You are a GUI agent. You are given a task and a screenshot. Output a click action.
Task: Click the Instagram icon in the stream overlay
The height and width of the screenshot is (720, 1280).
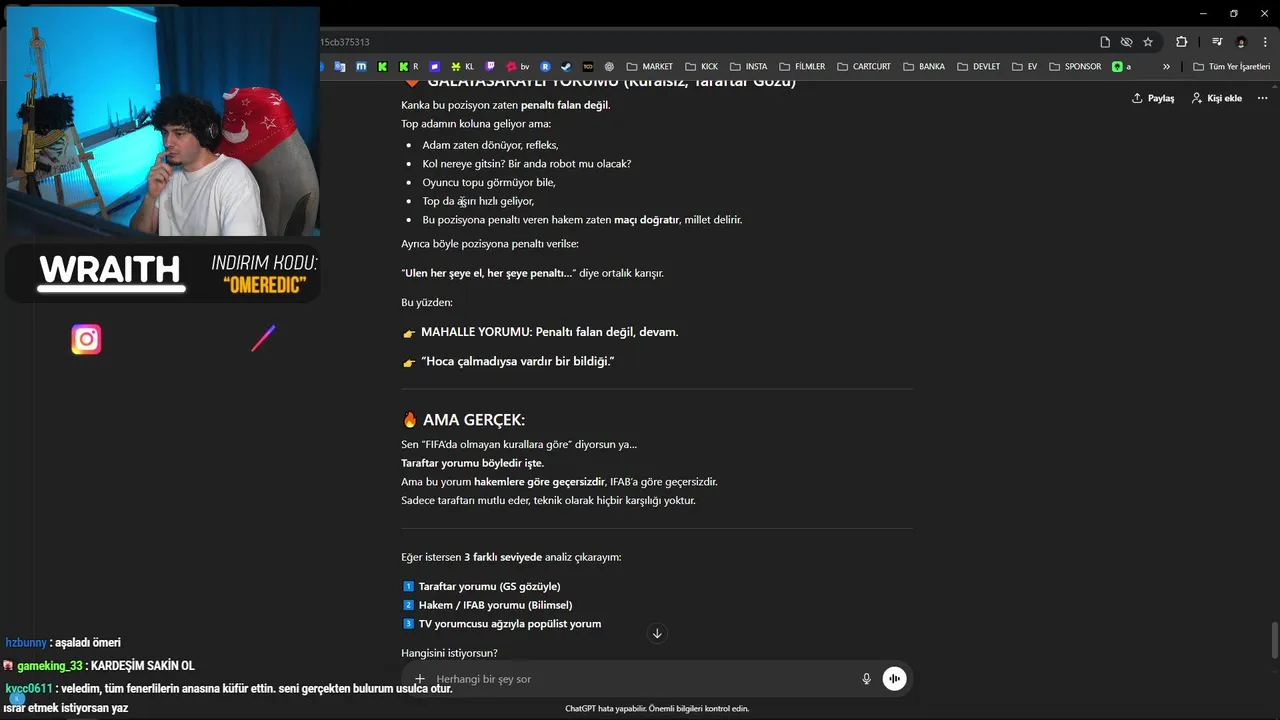86,340
